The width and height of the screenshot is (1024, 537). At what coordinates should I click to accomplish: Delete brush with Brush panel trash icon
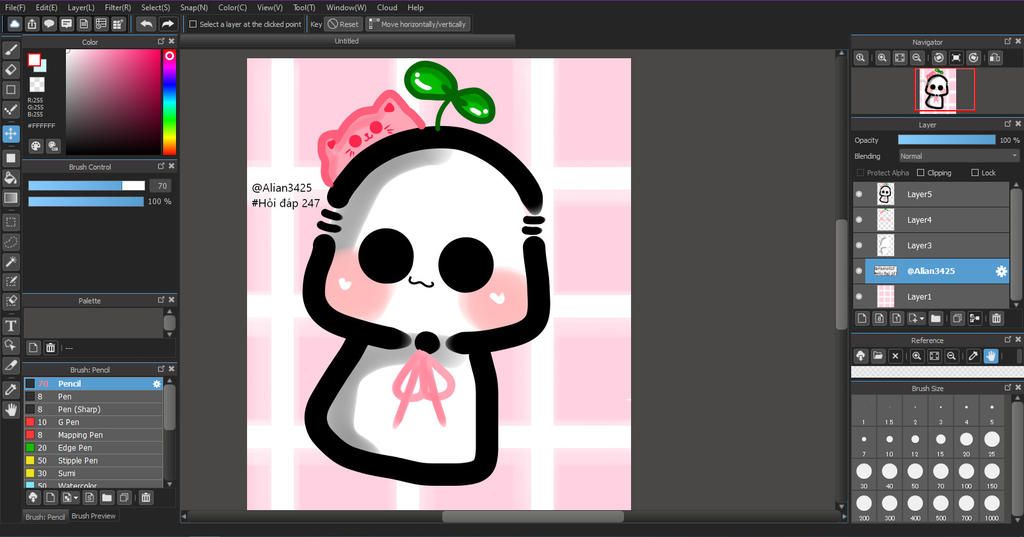(x=146, y=498)
